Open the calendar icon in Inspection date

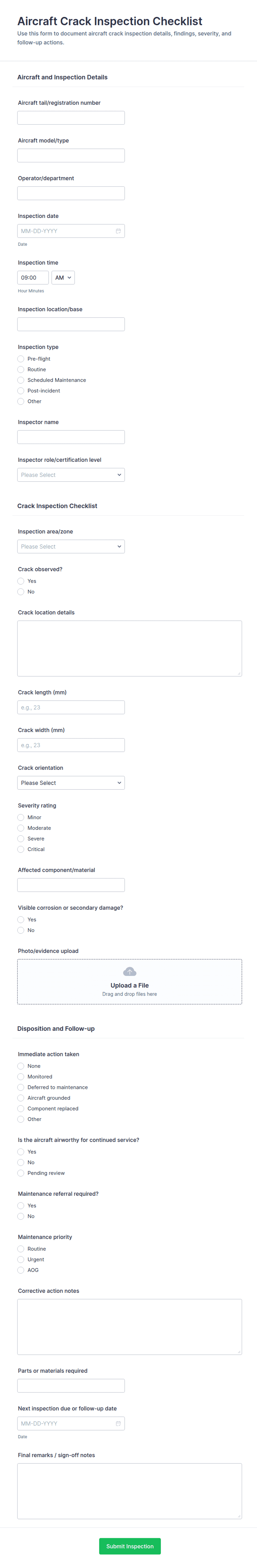point(118,231)
